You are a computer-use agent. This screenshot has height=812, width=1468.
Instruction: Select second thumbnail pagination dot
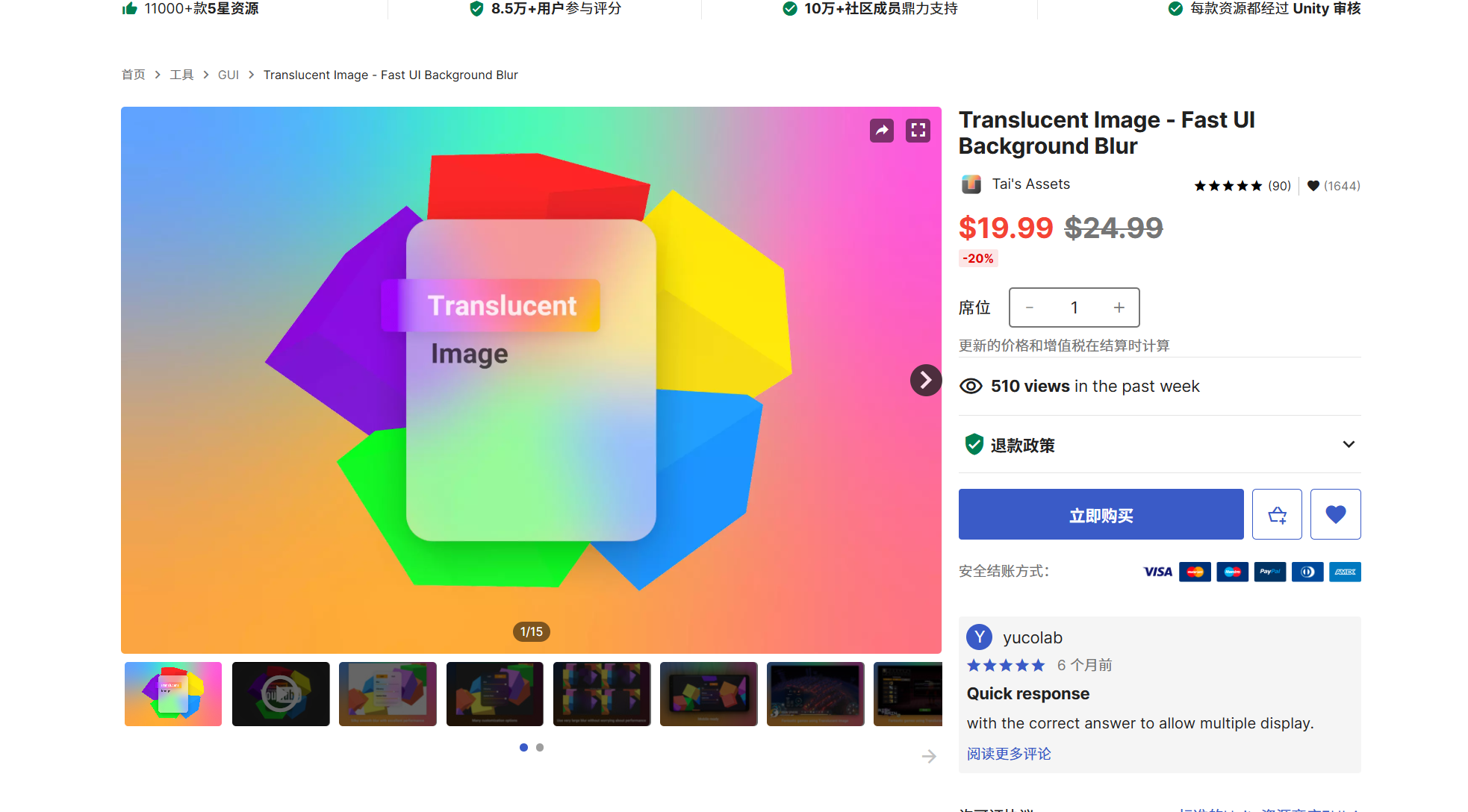tap(540, 747)
